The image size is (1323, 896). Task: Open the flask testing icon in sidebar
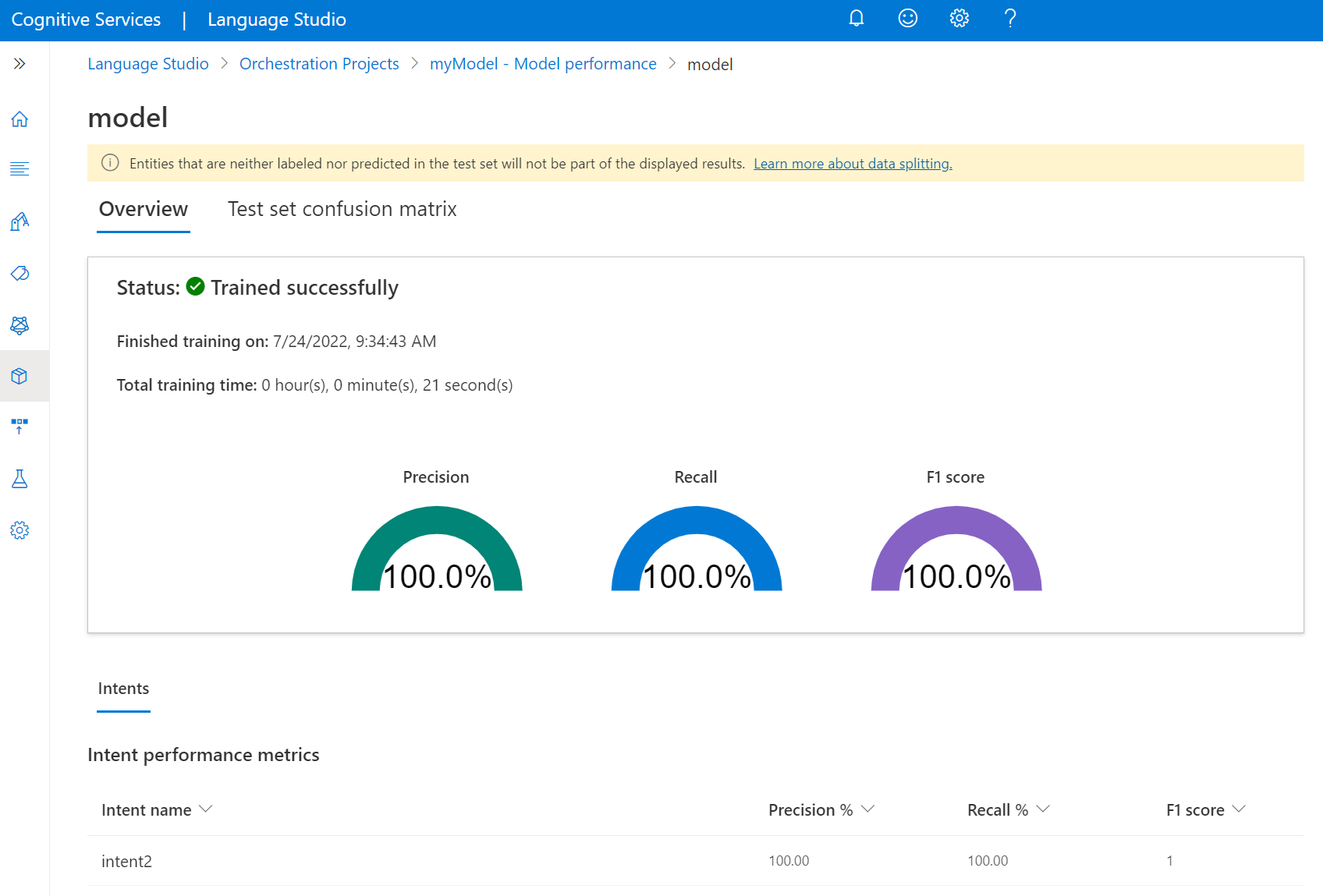20,479
